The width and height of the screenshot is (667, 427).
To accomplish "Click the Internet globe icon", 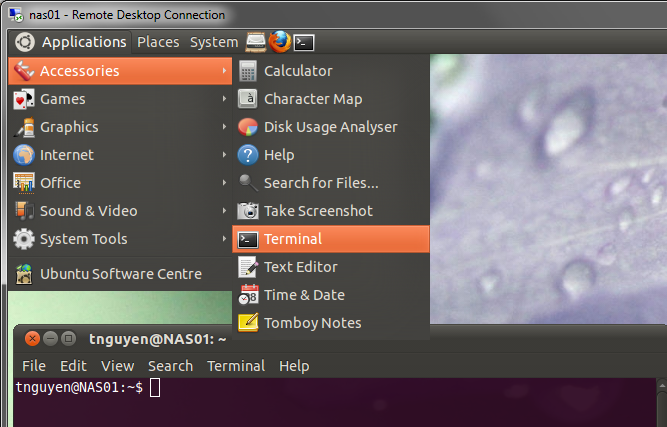I will 24,155.
